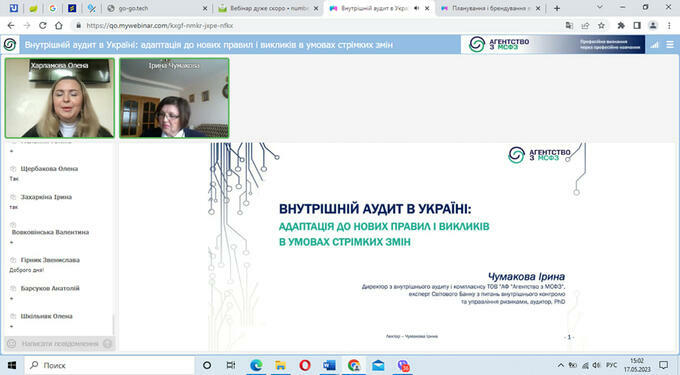The image size is (680, 375).
Task: Go forward in browser history
Action: (x=27, y=26)
